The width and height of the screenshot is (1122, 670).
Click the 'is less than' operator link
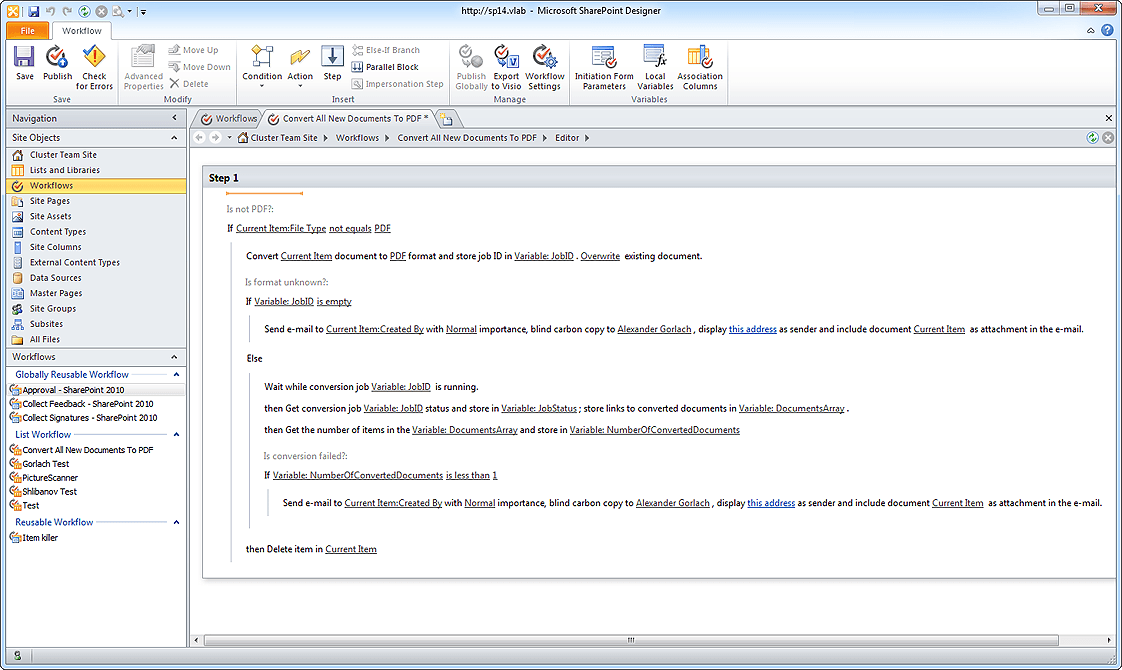(467, 475)
